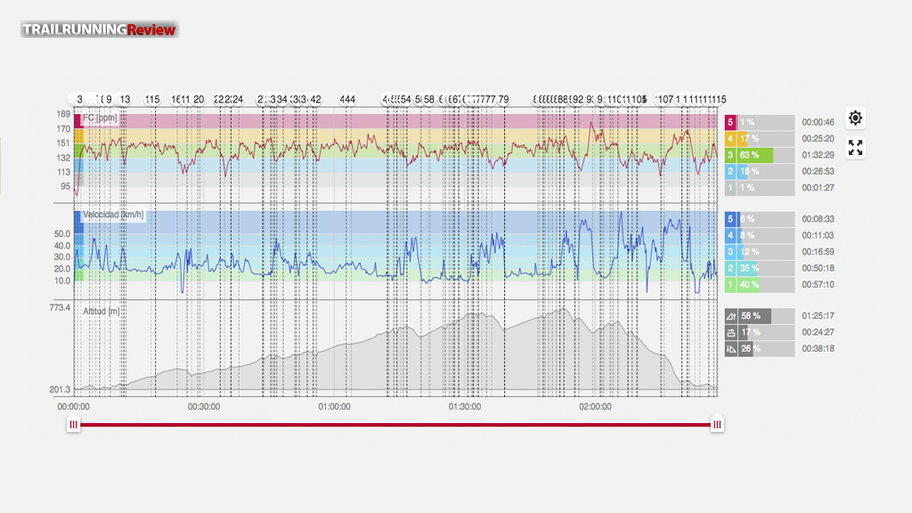Click the 00:00:46 zone 5 duration
The height and width of the screenshot is (513, 912).
click(818, 122)
